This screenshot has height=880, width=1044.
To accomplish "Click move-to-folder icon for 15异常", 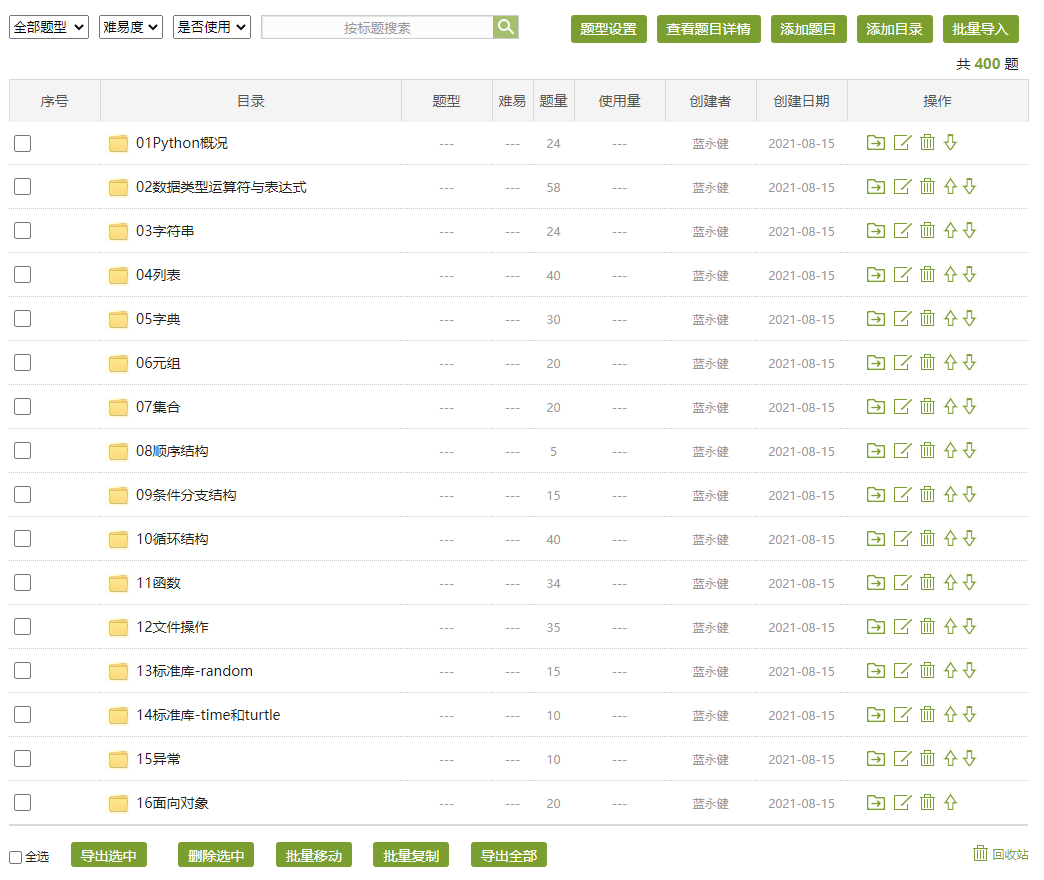I will point(876,758).
